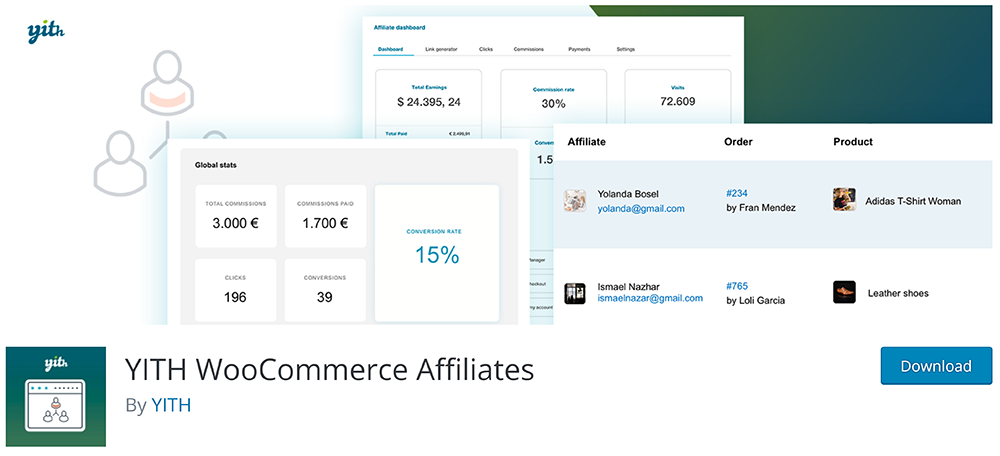Screen dimensions: 1000x456
Task: Click the Ismael Nazhar name
Action: click(628, 286)
